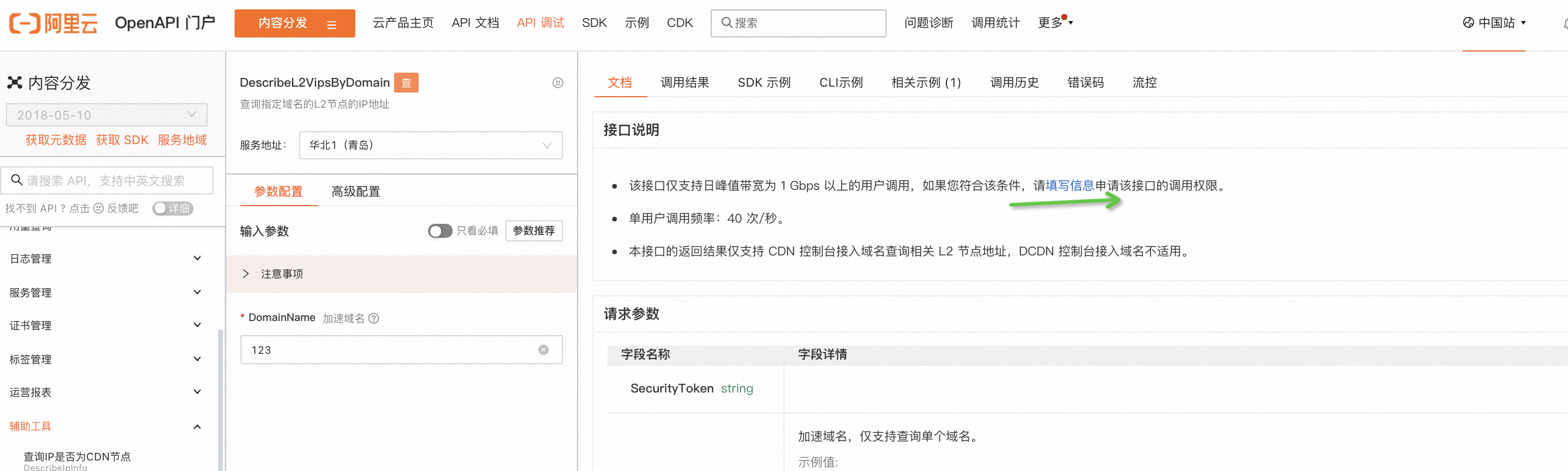The width and height of the screenshot is (1568, 471).
Task: Open the 中国站 region dropdown
Action: (x=1494, y=23)
